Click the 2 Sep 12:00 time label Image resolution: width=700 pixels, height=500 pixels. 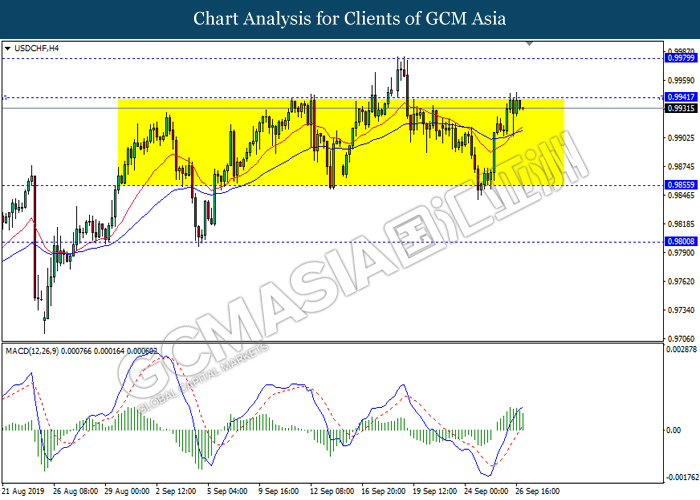coord(176,491)
